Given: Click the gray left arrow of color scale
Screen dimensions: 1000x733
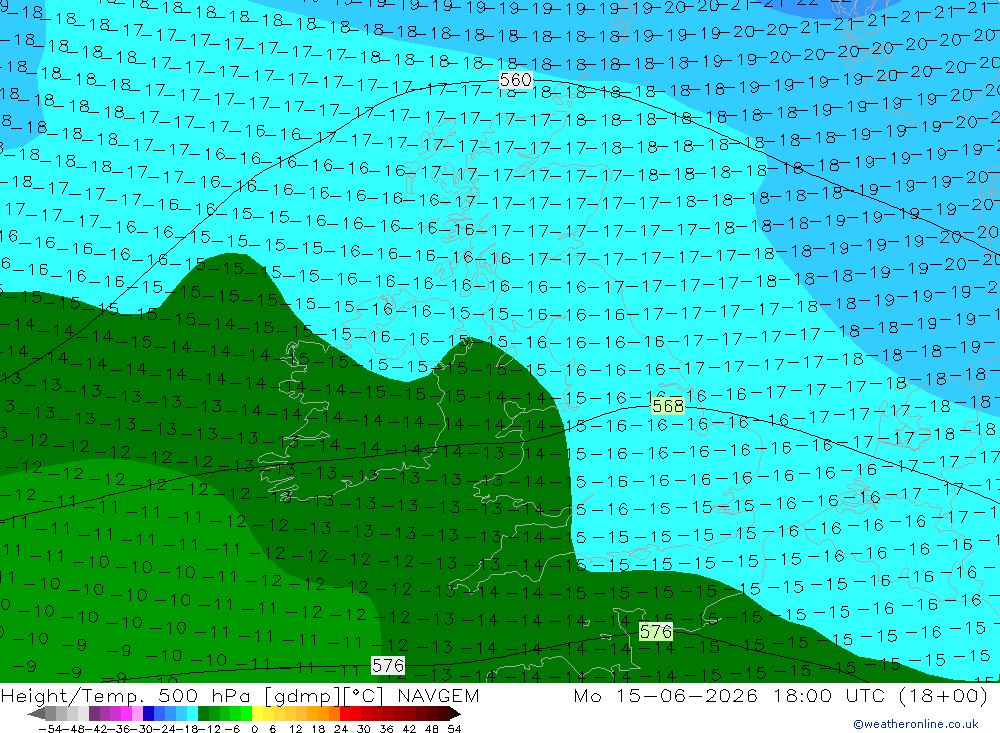Looking at the screenshot, I should coord(36,713).
